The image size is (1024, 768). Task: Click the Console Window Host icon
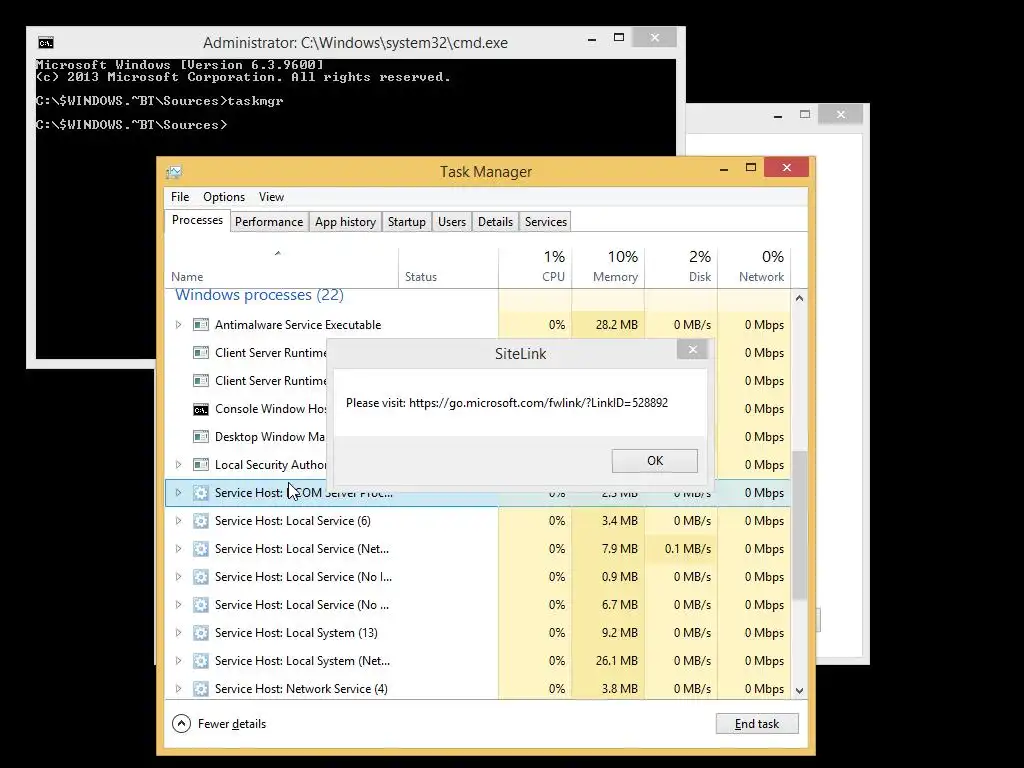201,409
